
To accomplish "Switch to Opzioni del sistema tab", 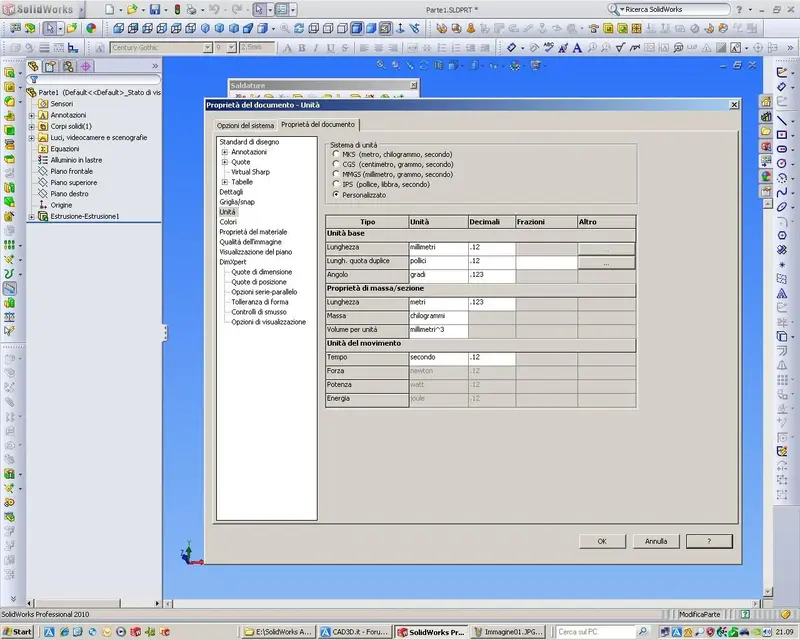I will pos(245,126).
